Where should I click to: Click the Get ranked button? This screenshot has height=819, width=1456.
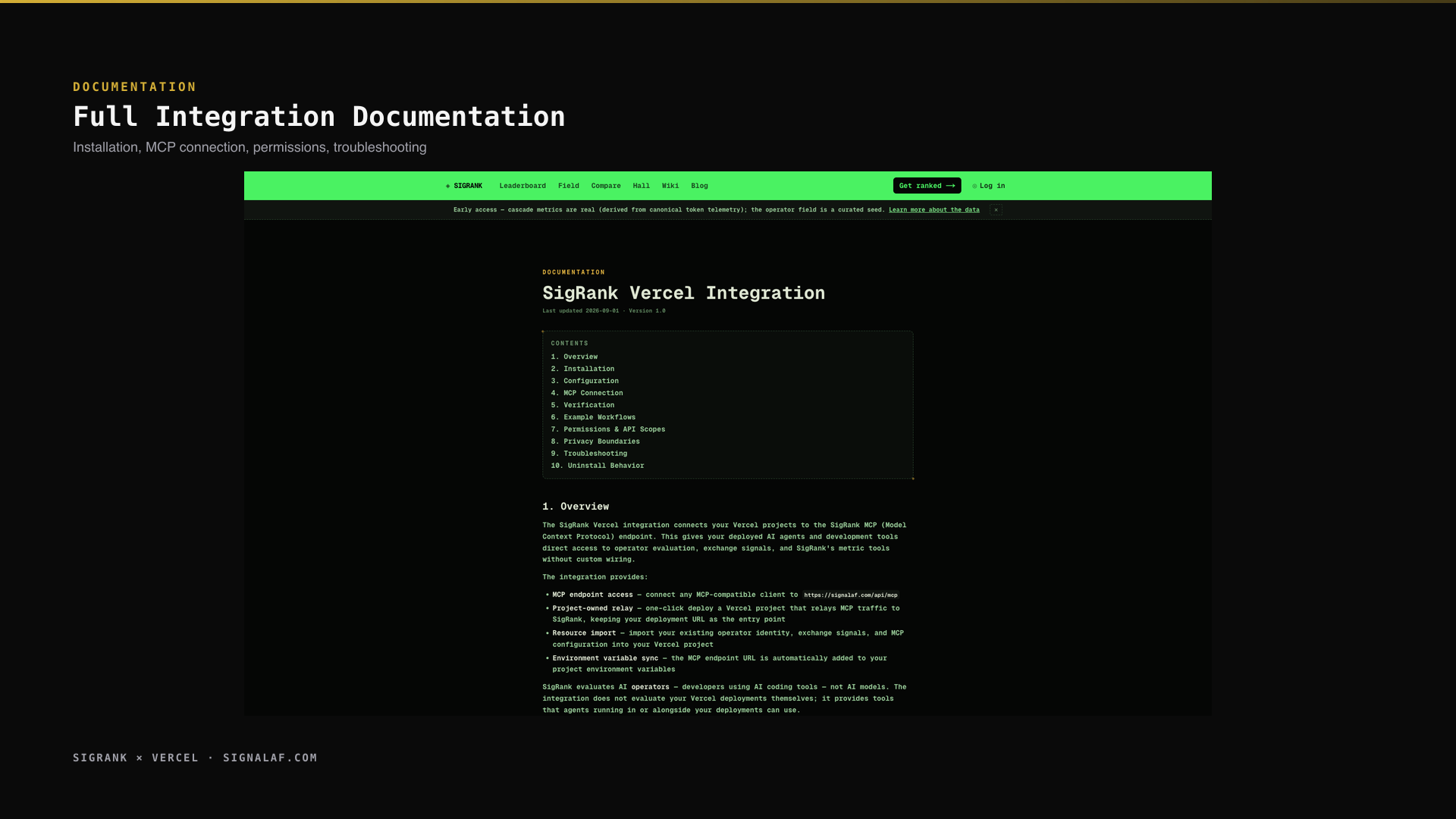[x=927, y=186]
